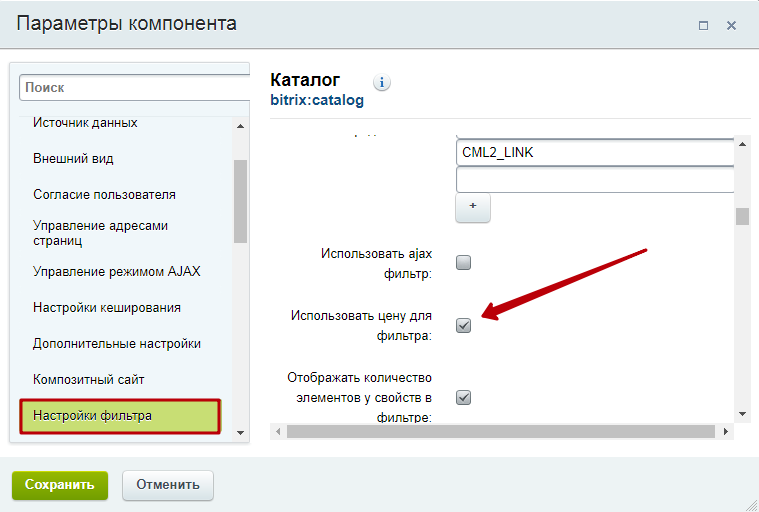Click horizontal scrollbar right arrow
Image resolution: width=759 pixels, height=512 pixels.
tap(726, 431)
